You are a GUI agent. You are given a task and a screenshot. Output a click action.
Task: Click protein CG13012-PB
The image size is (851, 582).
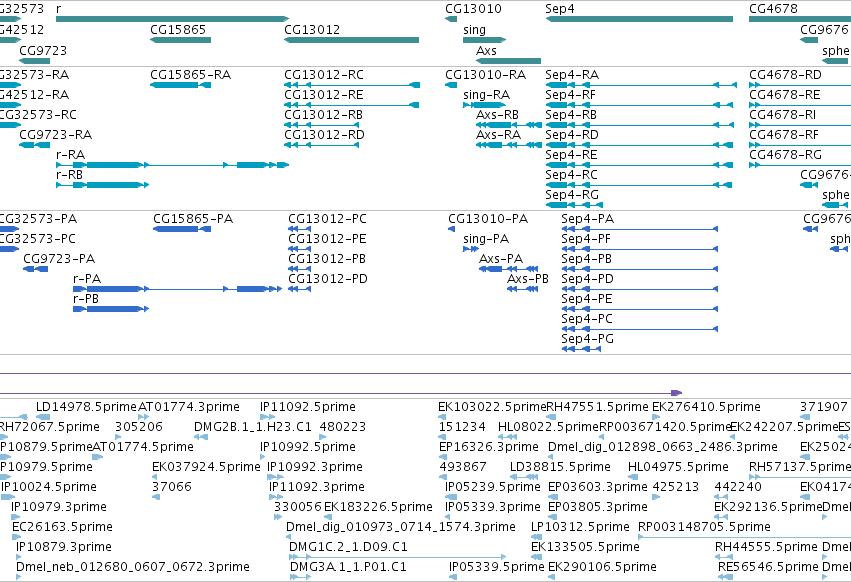pyautogui.click(x=300, y=269)
